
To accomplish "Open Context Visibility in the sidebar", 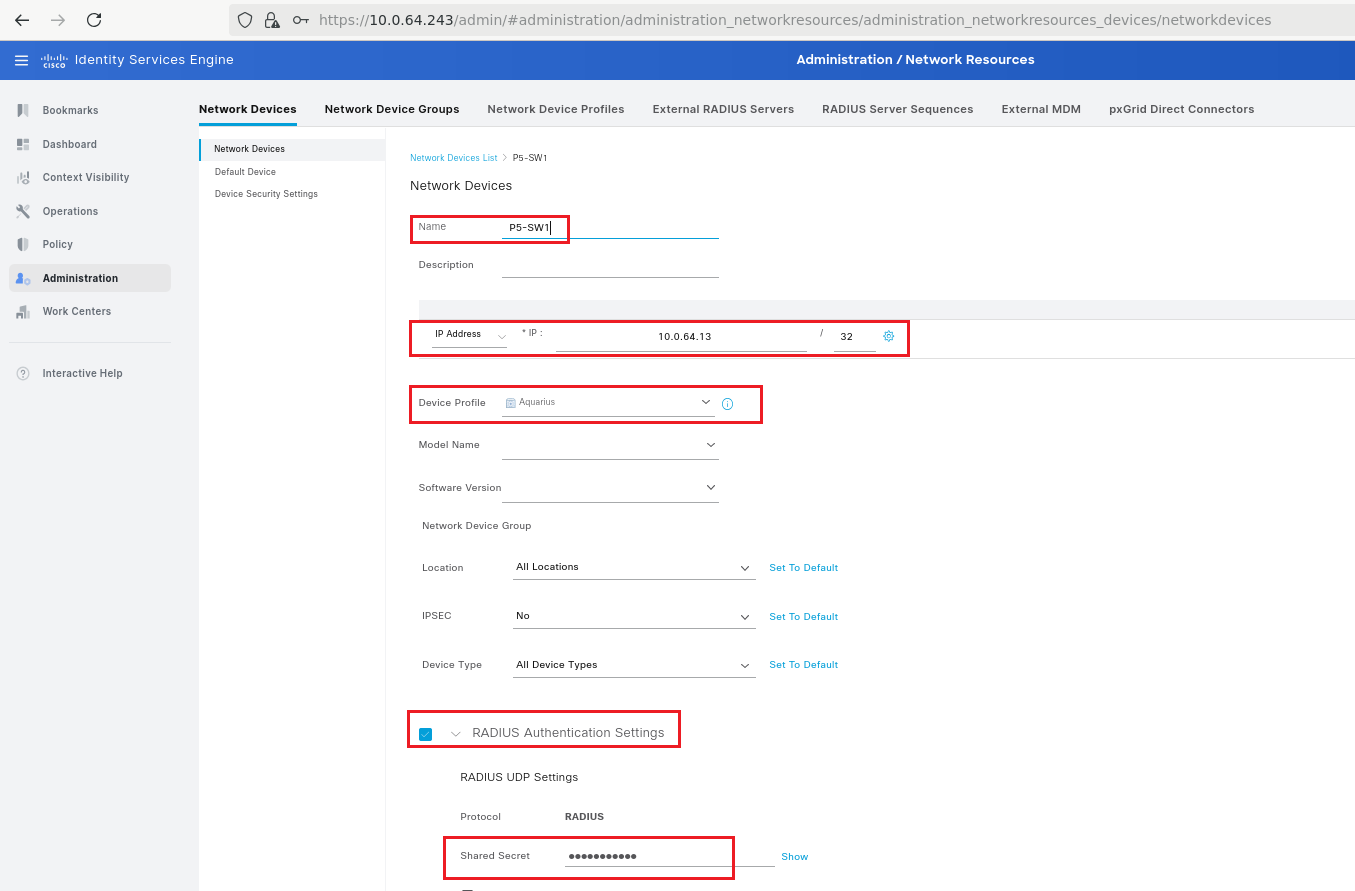I will coord(85,177).
